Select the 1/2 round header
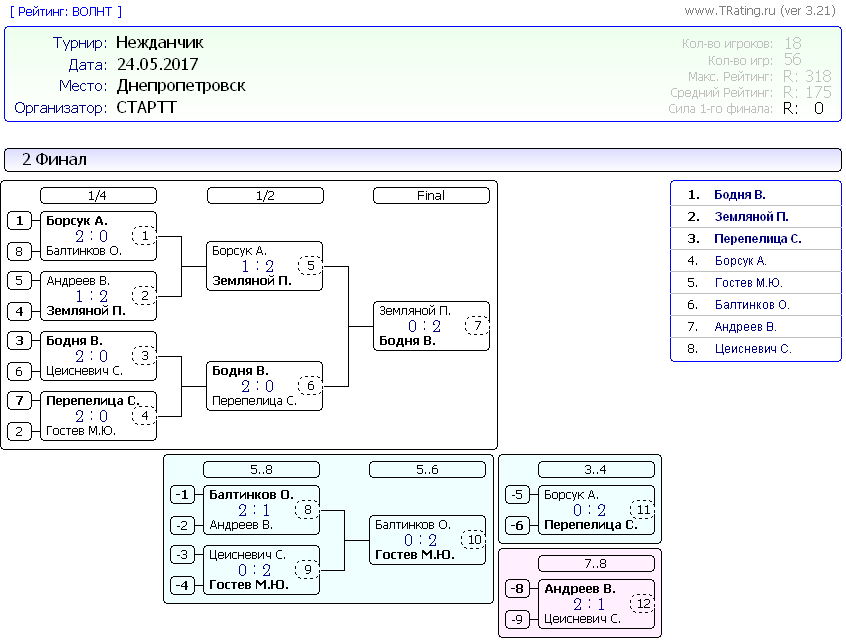Image resolution: width=846 pixels, height=642 pixels. coord(265,196)
